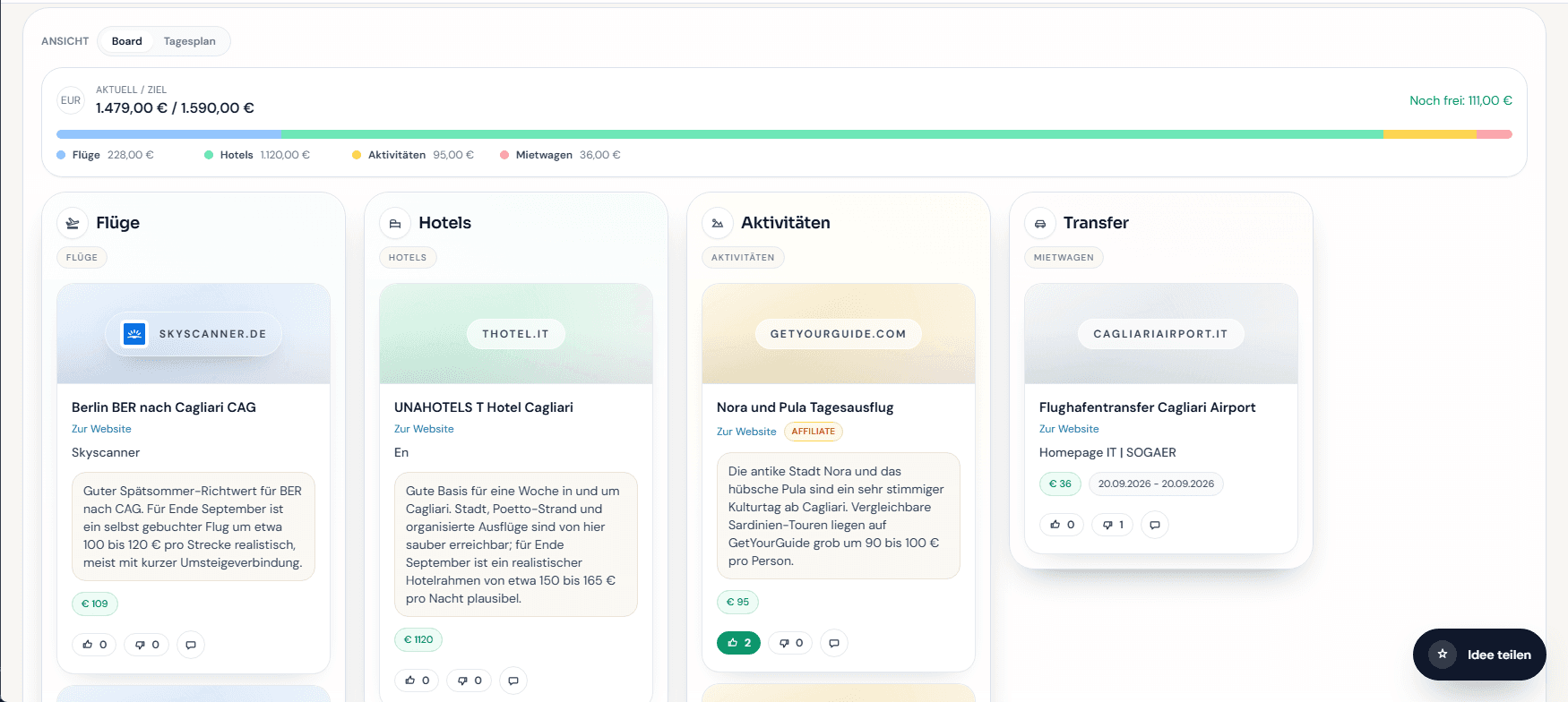This screenshot has width=1568, height=702.
Task: Click the Guter Spätsommer-Richtwert flight note box
Action: tap(194, 526)
